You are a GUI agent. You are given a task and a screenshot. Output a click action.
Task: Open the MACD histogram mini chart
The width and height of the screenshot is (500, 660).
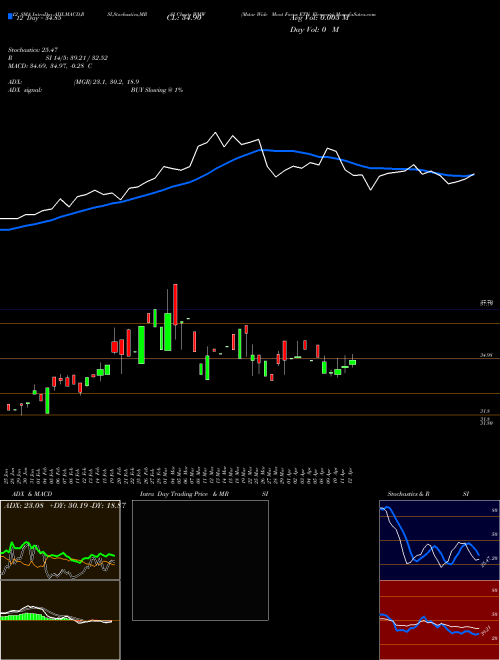click(60, 620)
